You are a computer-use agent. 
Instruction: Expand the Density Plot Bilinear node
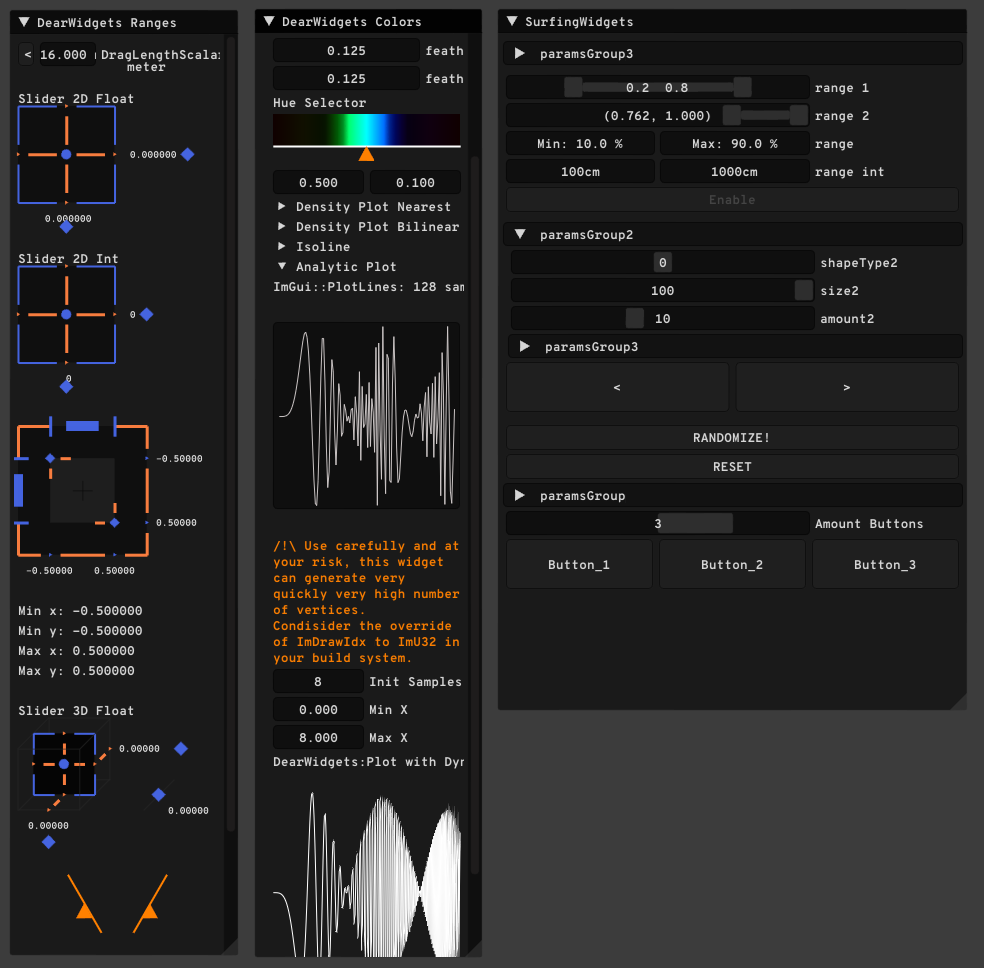point(282,226)
